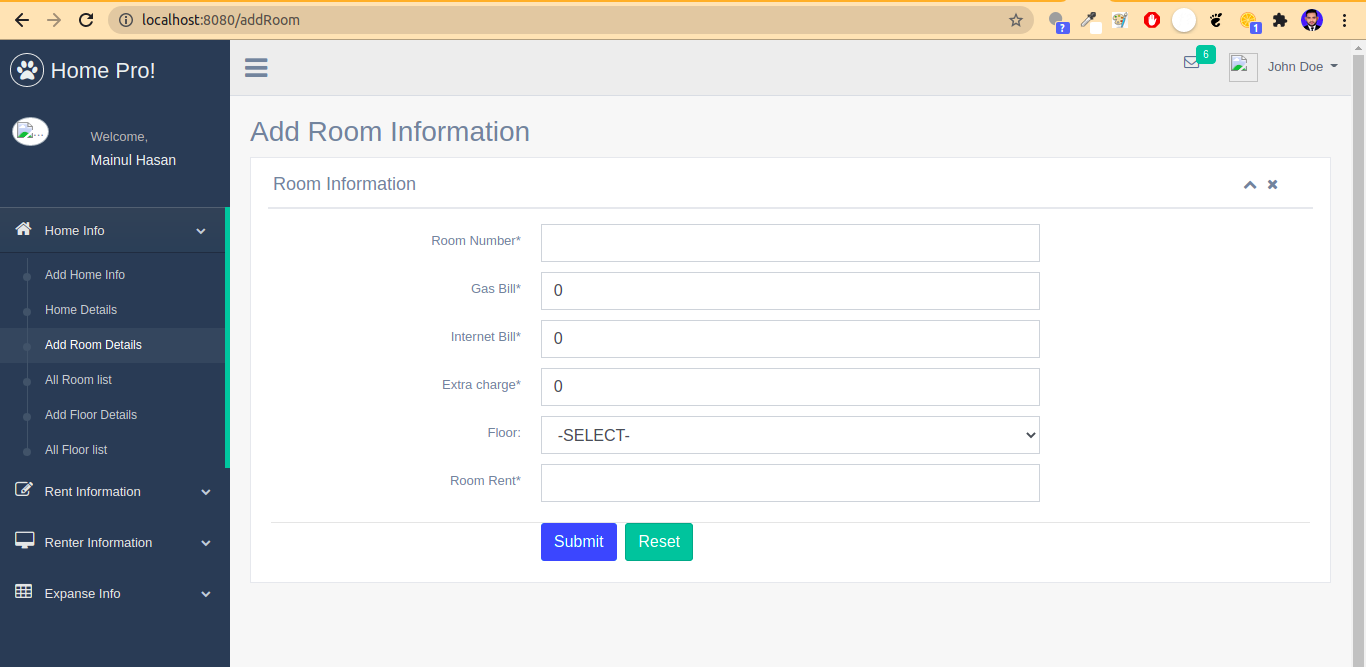Image resolution: width=1366 pixels, height=667 pixels.
Task: Select the Home Info house icon
Action: tap(22, 229)
